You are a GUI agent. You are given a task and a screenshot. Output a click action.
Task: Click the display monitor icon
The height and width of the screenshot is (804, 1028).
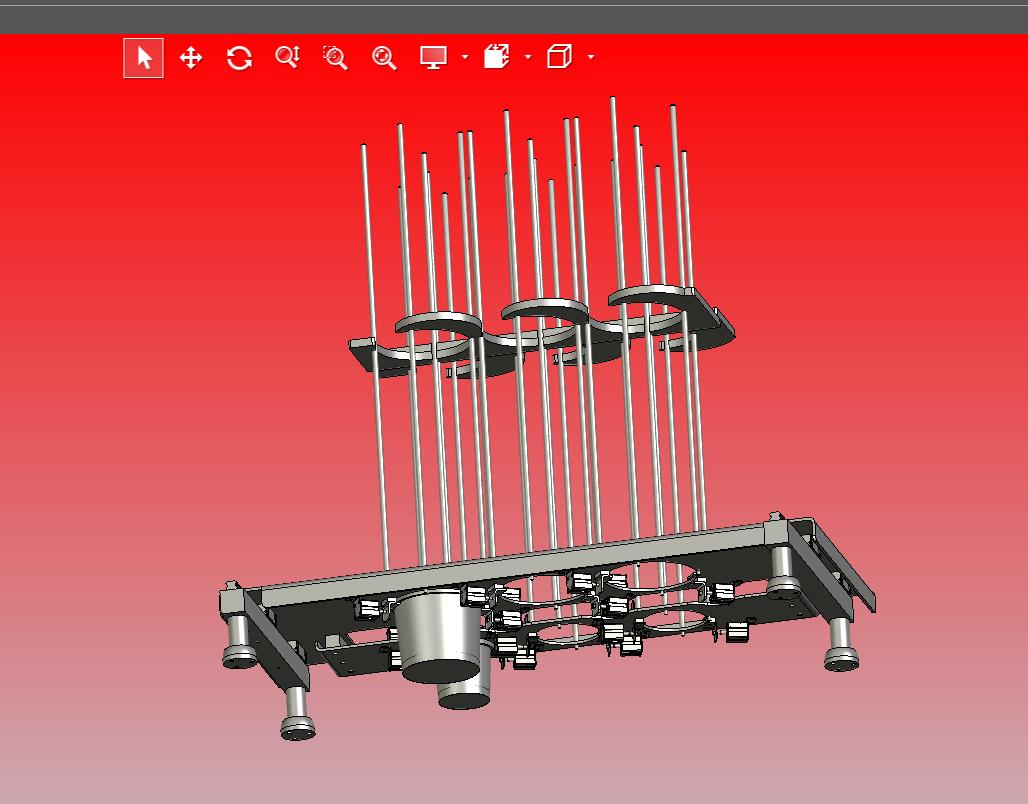coord(433,57)
